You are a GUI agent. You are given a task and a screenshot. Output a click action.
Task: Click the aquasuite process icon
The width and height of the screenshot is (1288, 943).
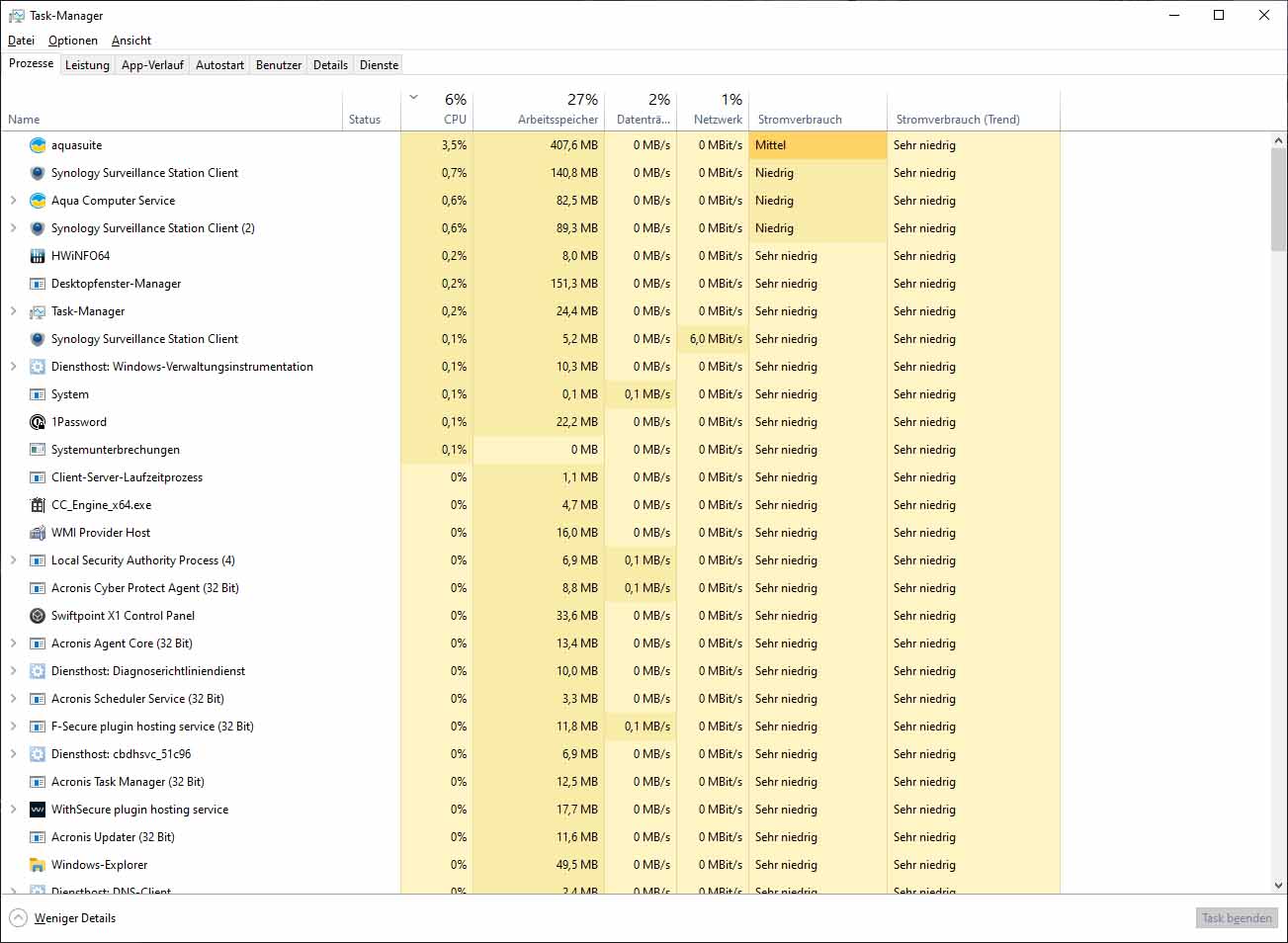(38, 145)
